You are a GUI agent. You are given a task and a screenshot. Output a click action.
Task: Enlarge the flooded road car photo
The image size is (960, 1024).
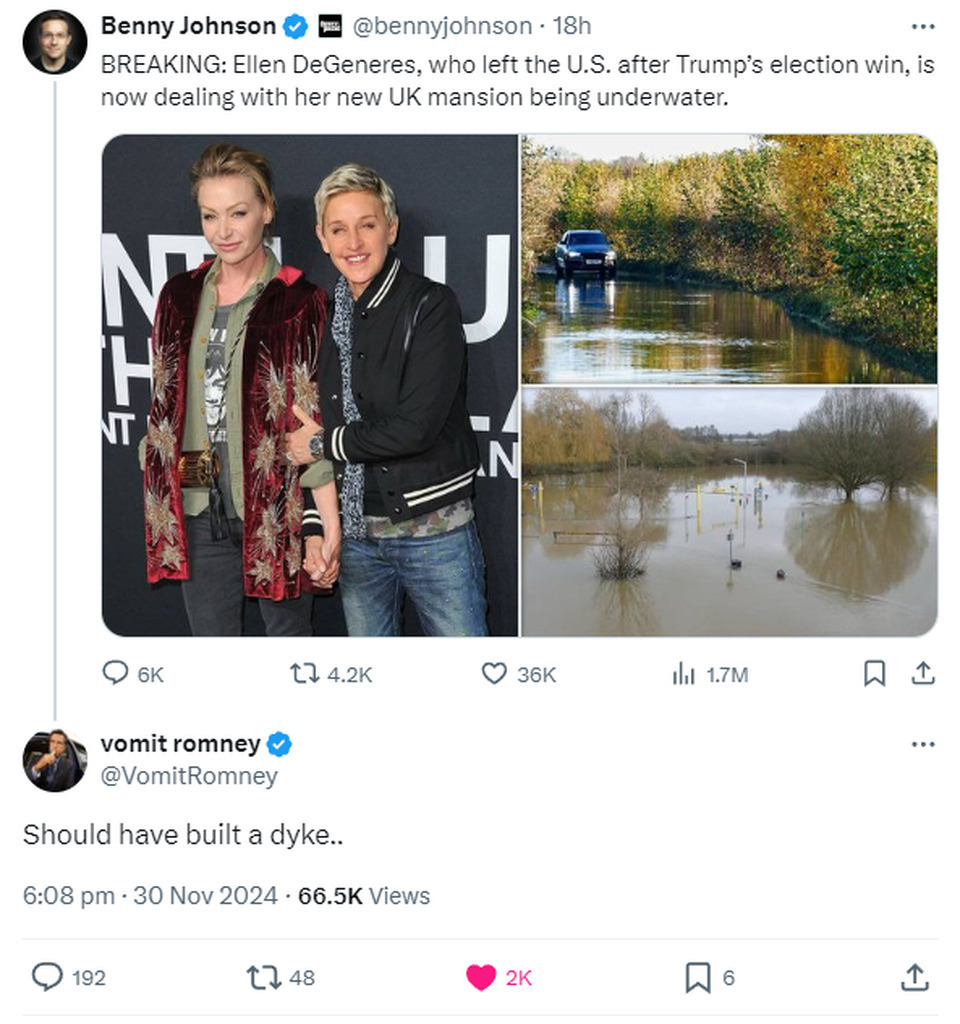(729, 259)
